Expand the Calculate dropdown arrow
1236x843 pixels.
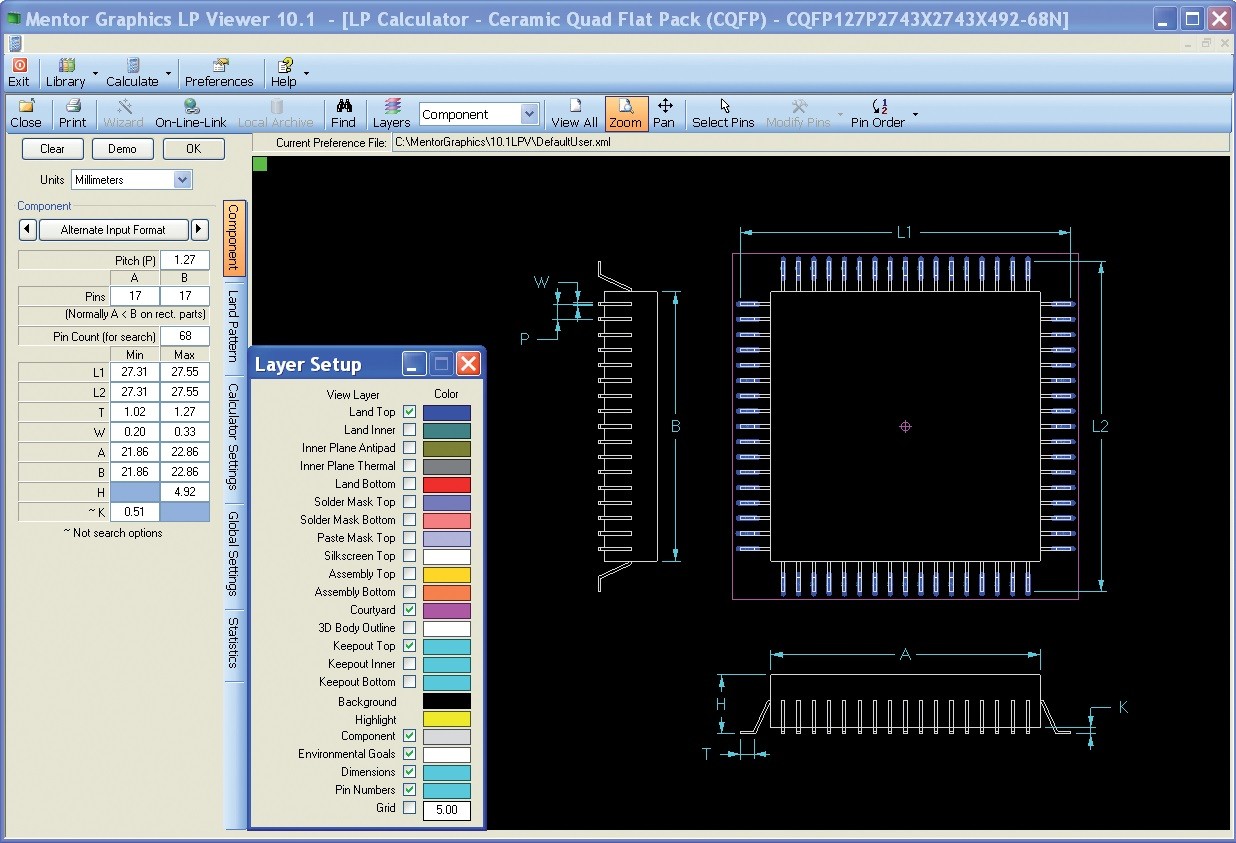tap(168, 73)
